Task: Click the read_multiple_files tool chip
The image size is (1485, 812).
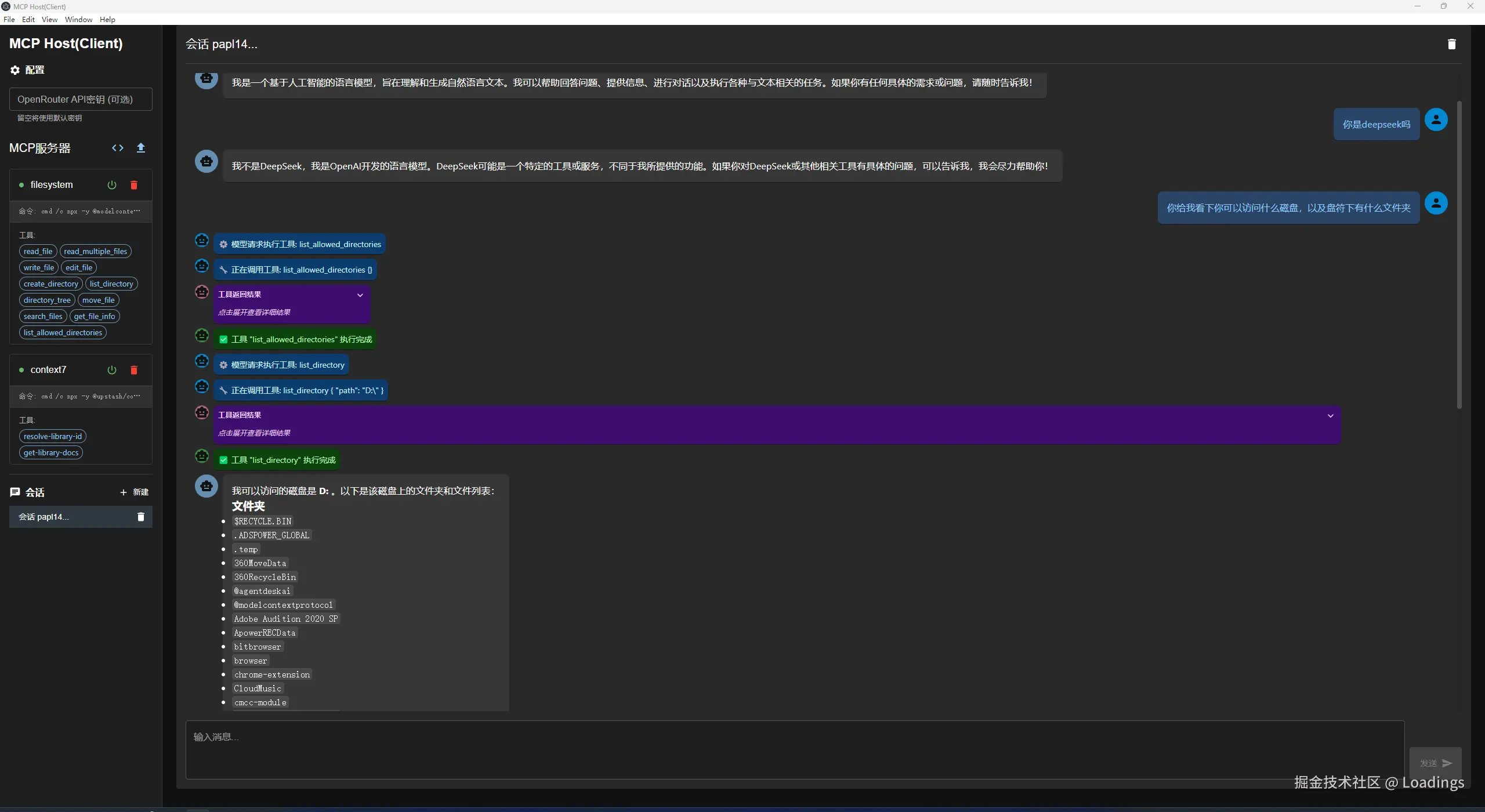Action: click(x=96, y=251)
